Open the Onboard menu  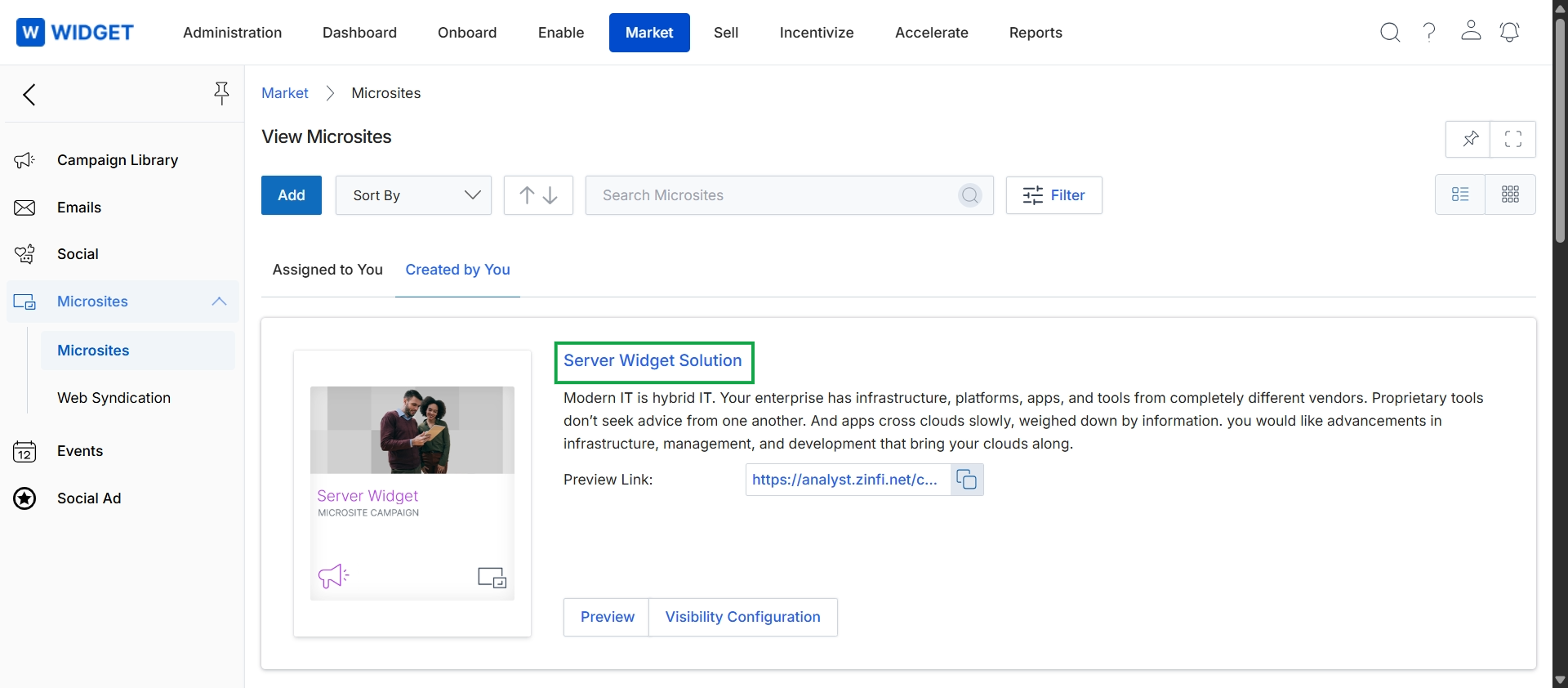tap(467, 33)
